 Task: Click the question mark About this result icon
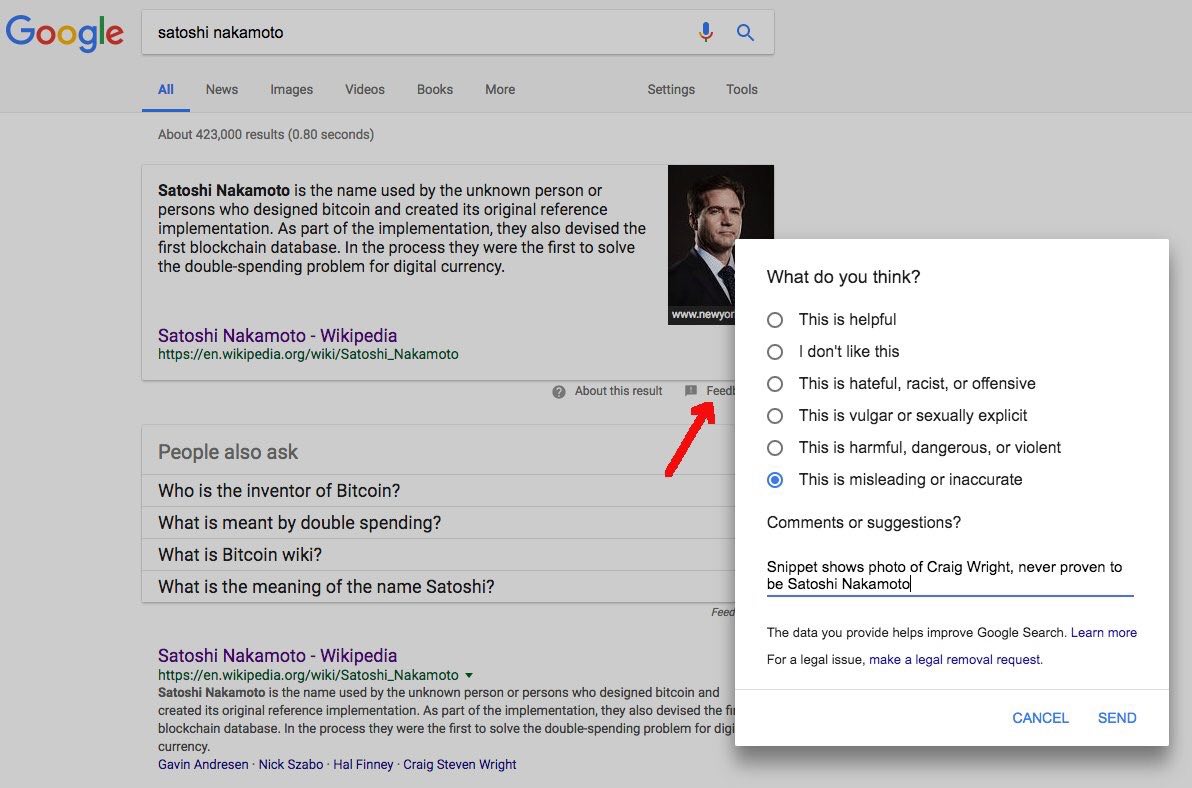559,391
